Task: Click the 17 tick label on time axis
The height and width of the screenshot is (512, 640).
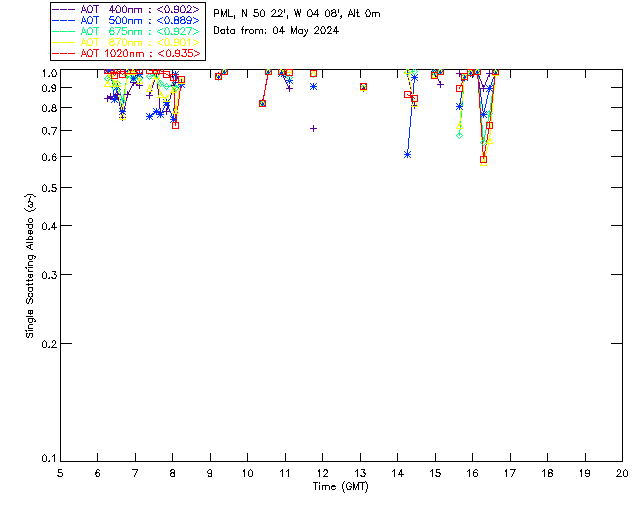Action: click(510, 473)
